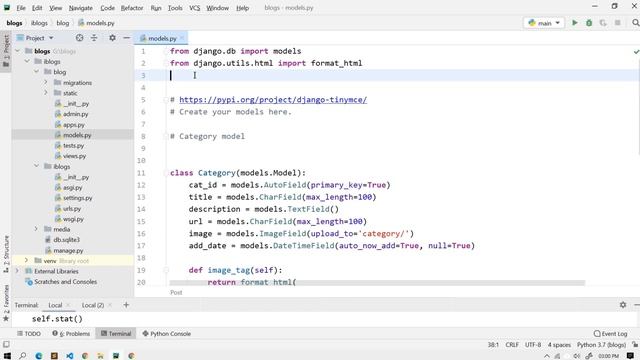Open the Python Console tool window
640x360 pixels.
(167, 333)
